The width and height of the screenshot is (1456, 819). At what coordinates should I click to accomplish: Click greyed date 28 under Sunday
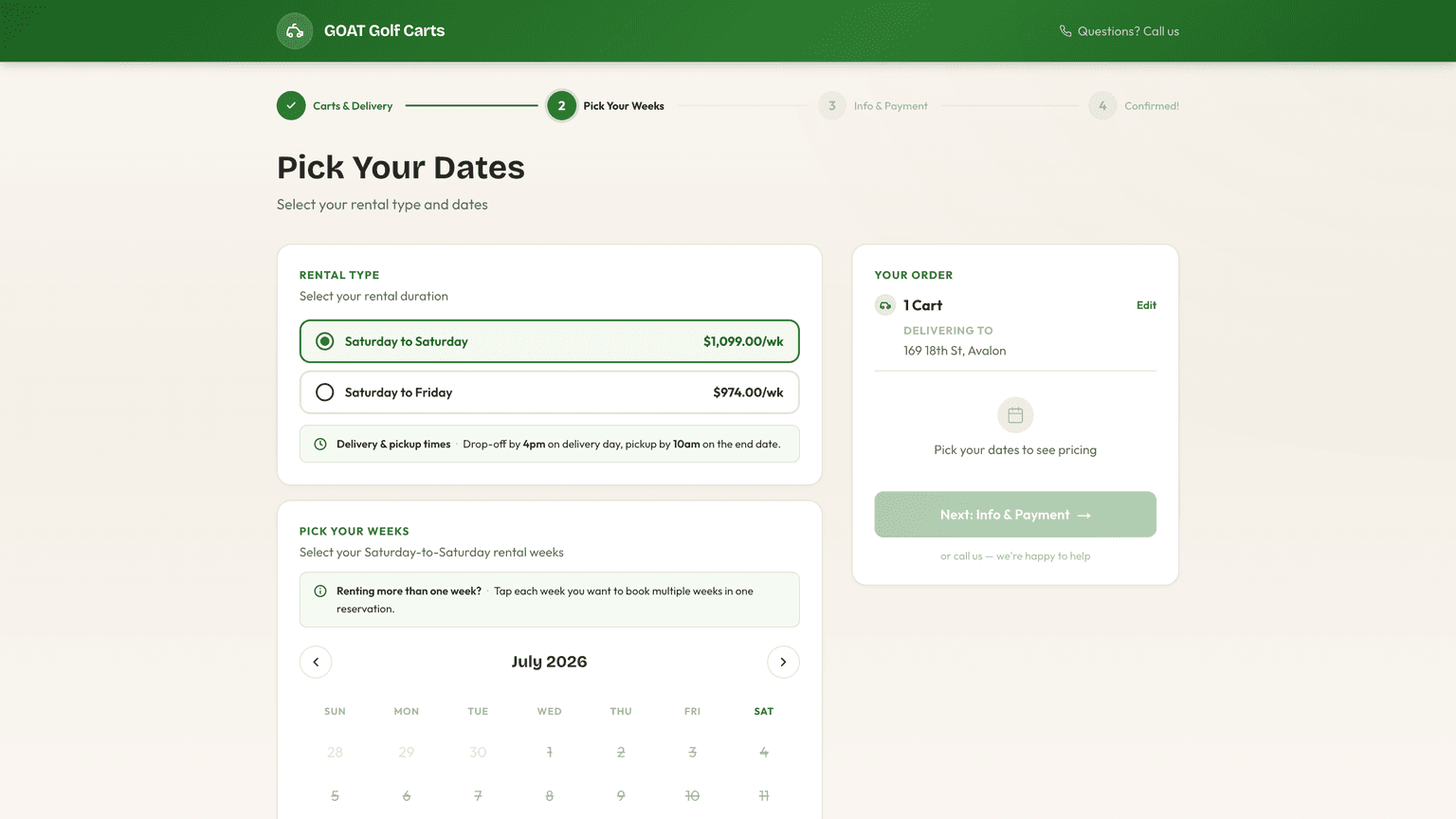tap(335, 752)
